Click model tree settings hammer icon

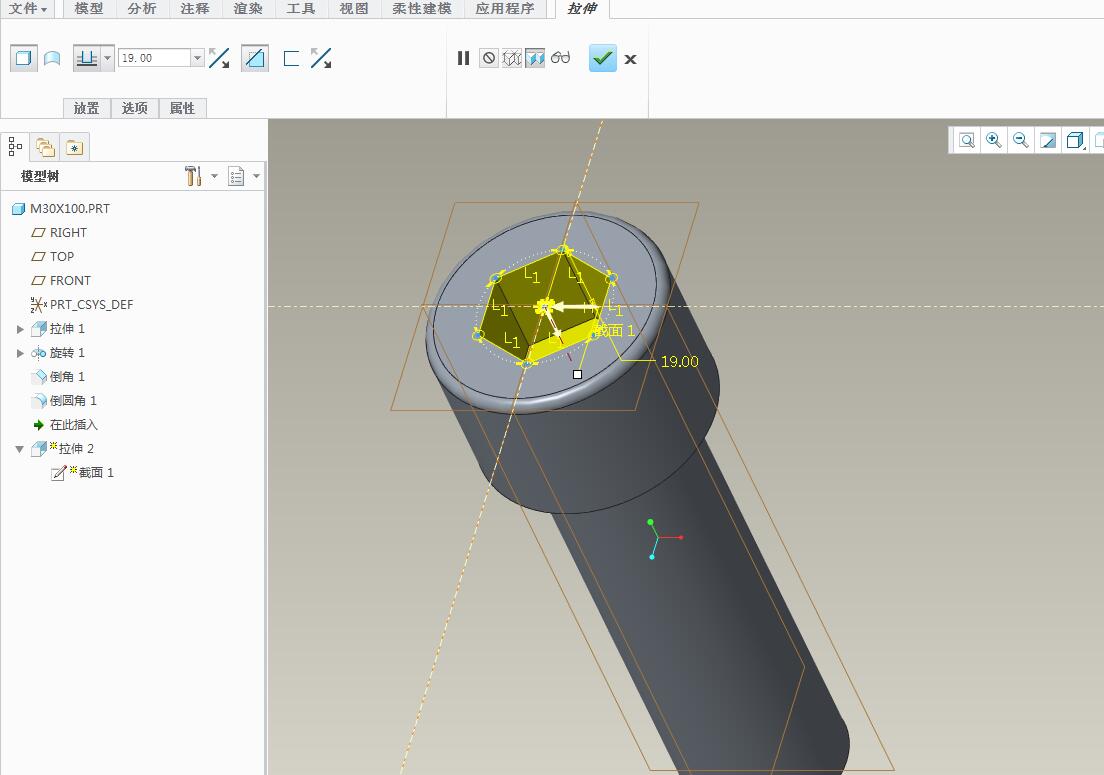pos(193,175)
